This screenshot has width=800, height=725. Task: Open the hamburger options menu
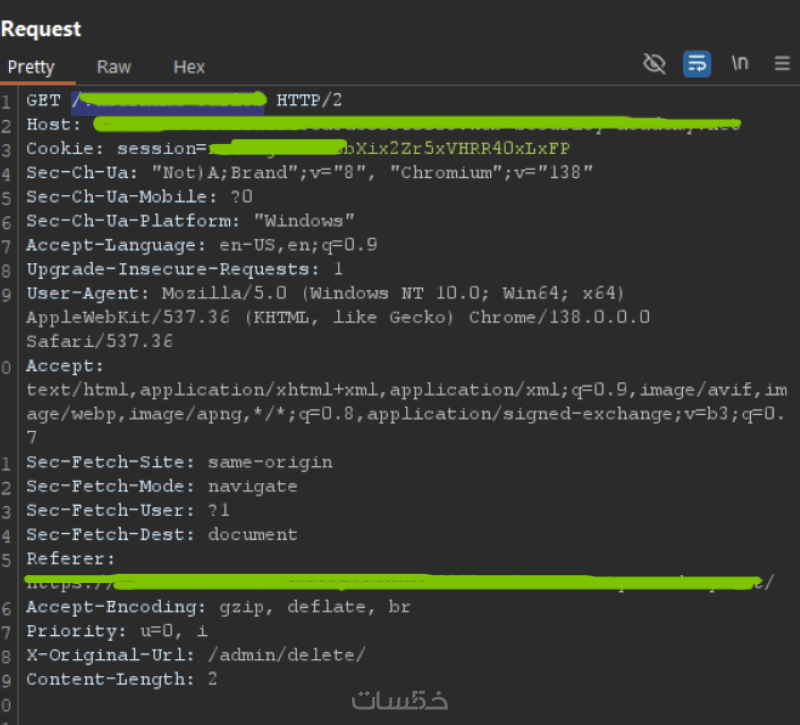[x=782, y=64]
